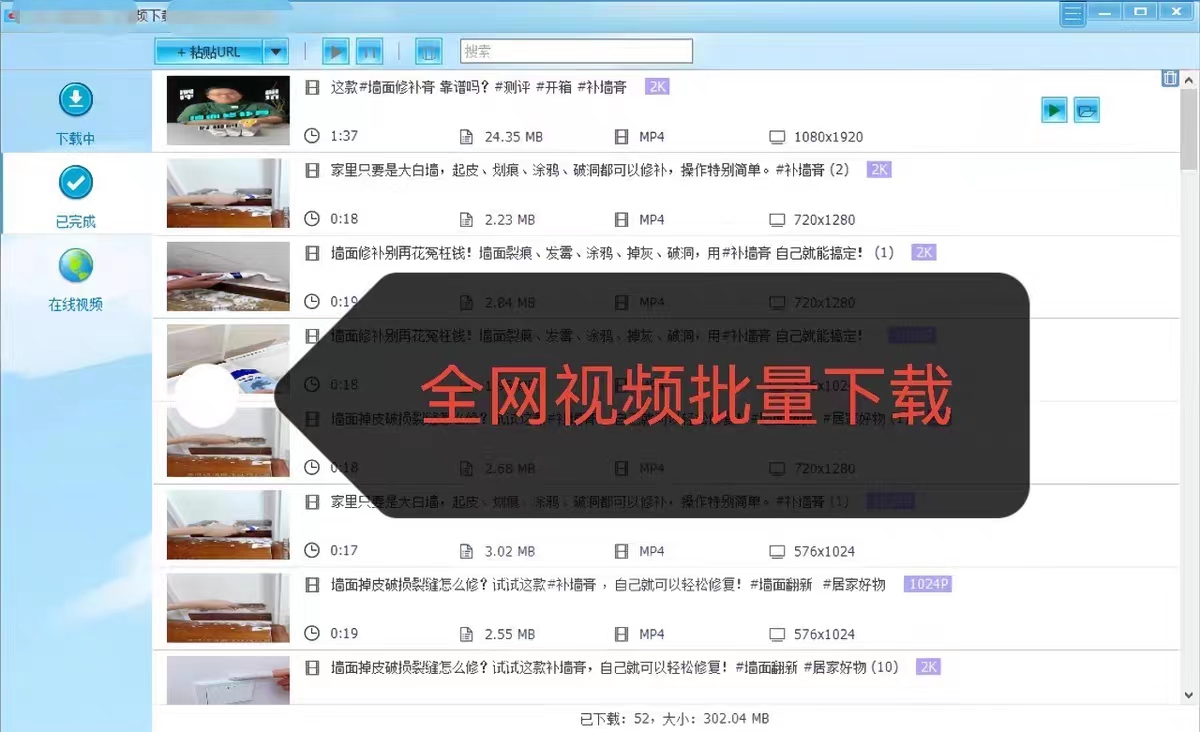Screen dimensions: 1200x732
Task: Click the trash icon above the list
Action: pyautogui.click(x=1169, y=78)
